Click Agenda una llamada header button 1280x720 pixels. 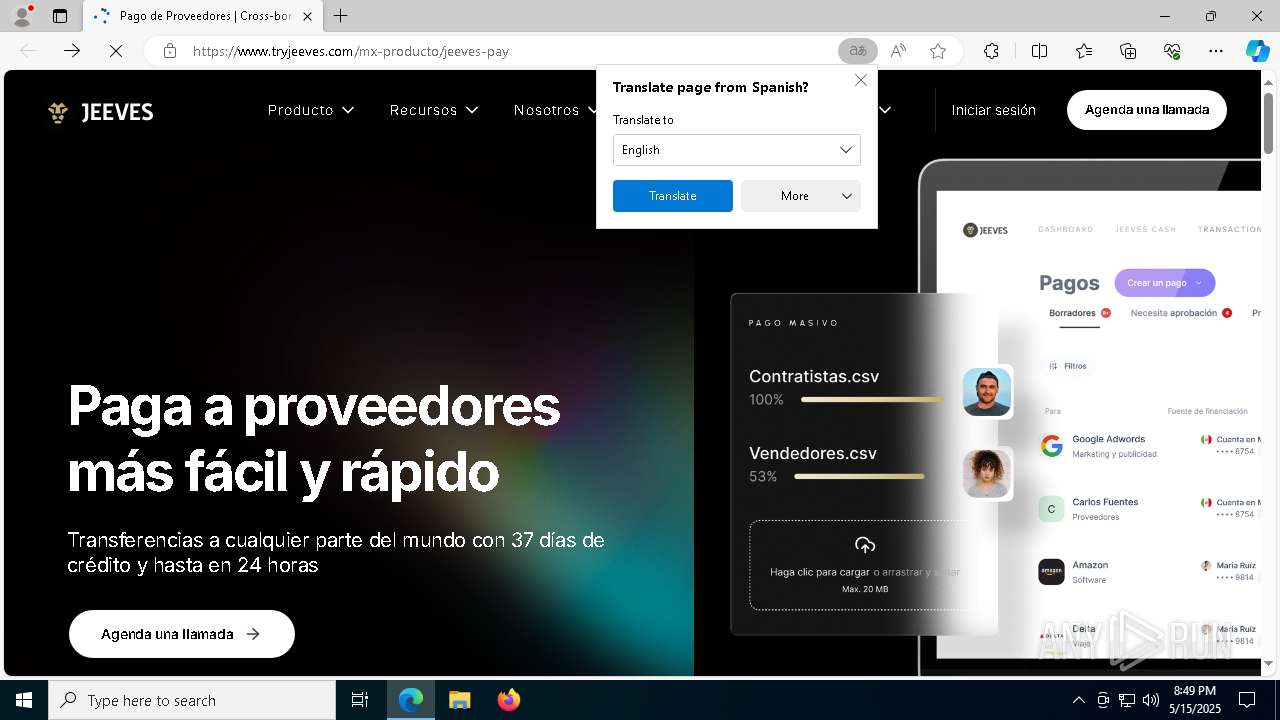tap(1147, 110)
